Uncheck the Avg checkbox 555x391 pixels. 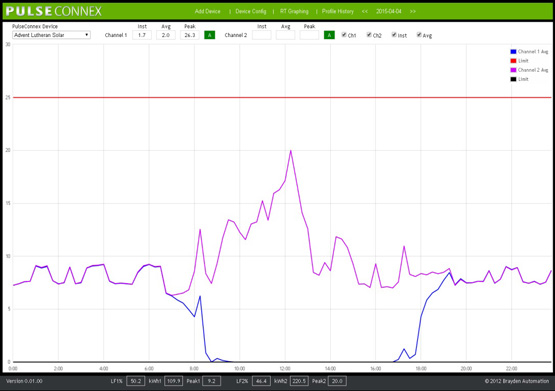click(419, 35)
